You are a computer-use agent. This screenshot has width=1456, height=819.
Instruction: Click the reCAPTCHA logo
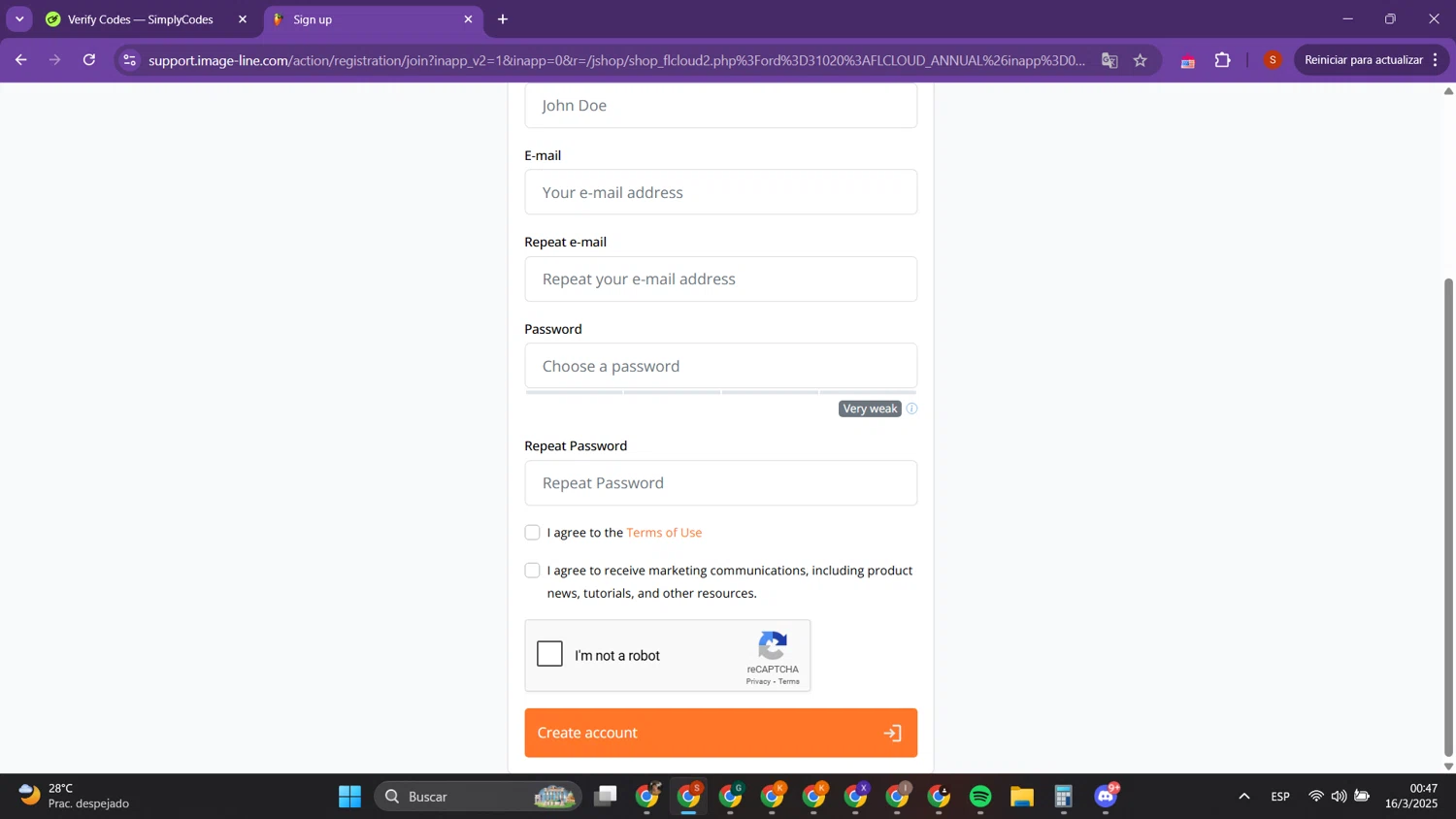click(773, 645)
